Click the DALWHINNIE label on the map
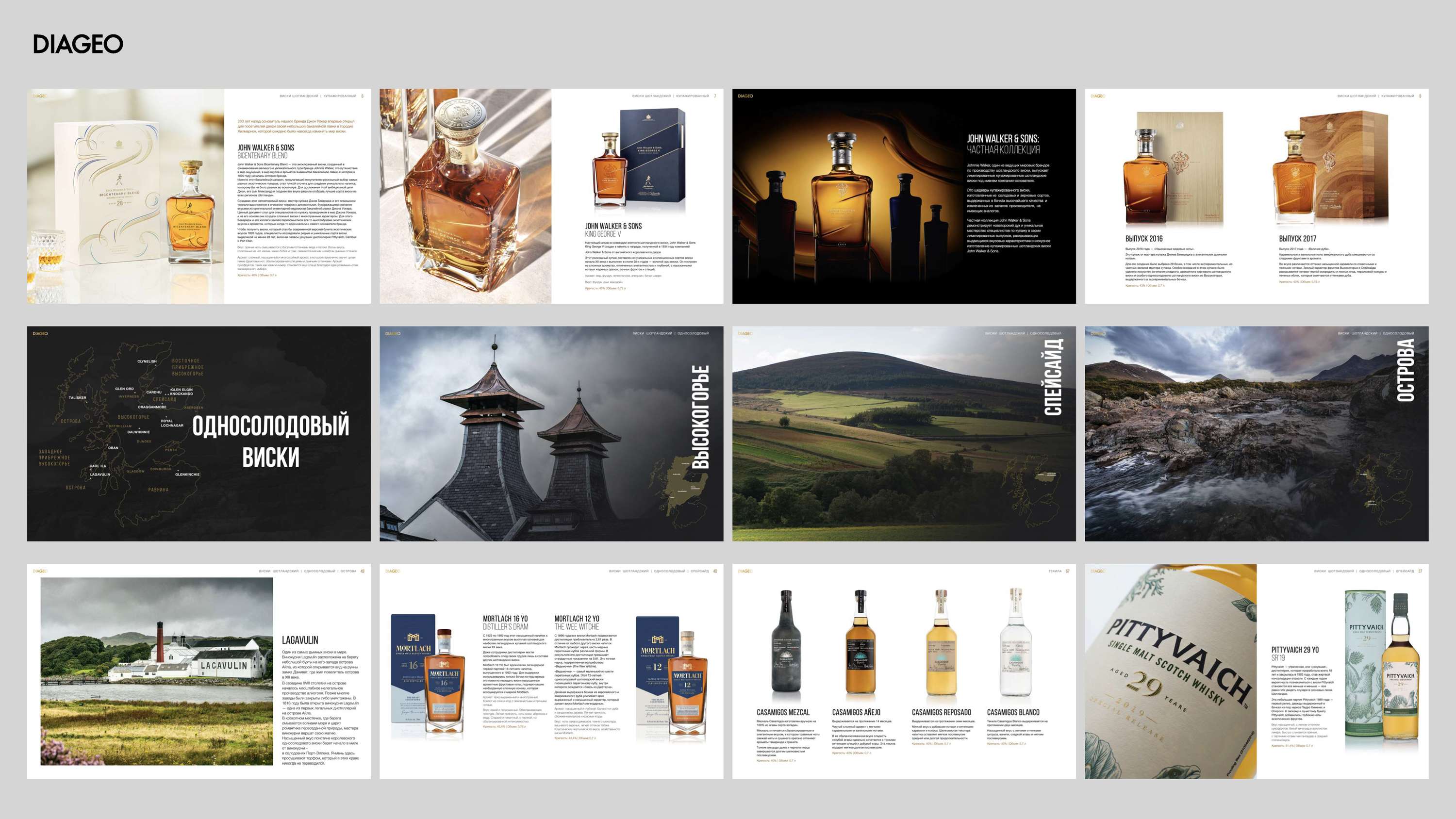The width and height of the screenshot is (1456, 819). tap(138, 432)
